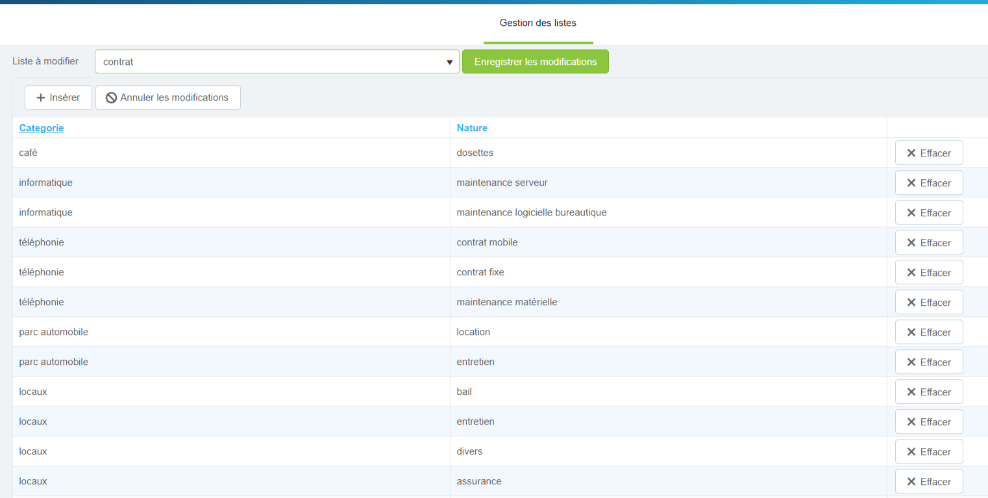Click X icon for locaux assurance row
988x498 pixels.
click(x=911, y=482)
